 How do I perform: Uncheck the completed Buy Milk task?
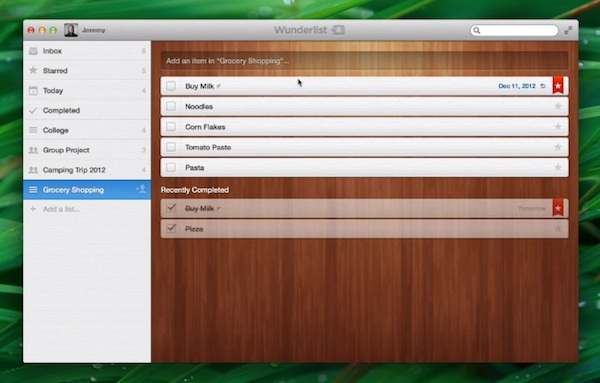(x=171, y=208)
